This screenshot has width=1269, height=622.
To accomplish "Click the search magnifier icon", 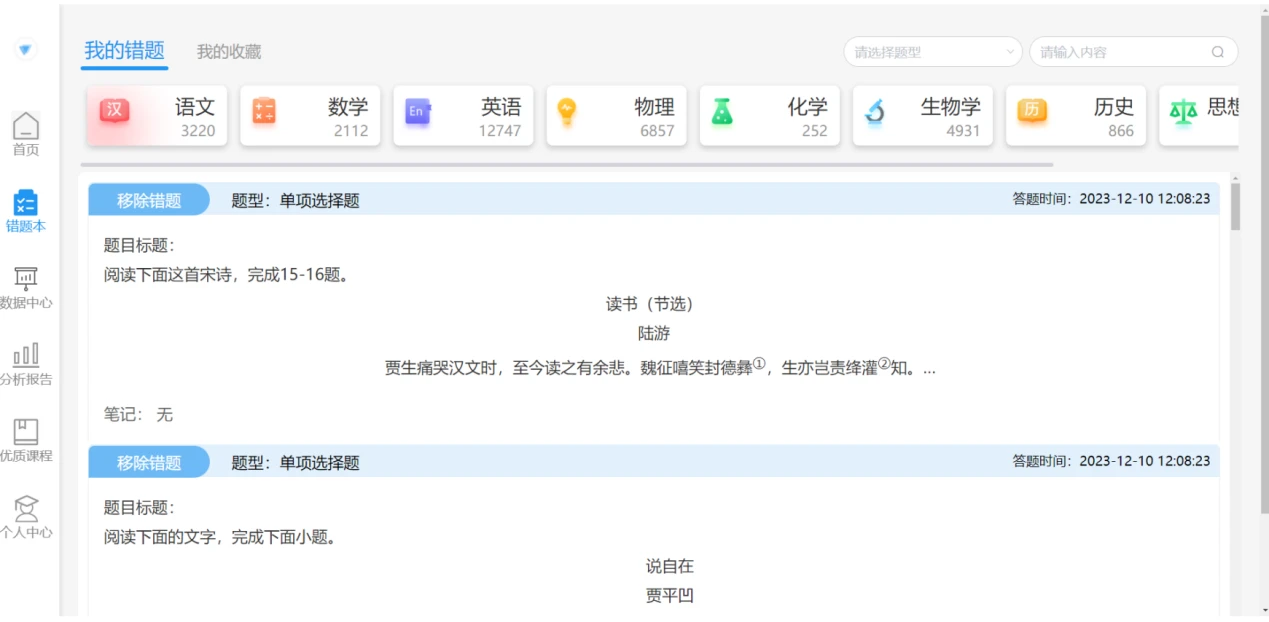I will tap(1217, 52).
